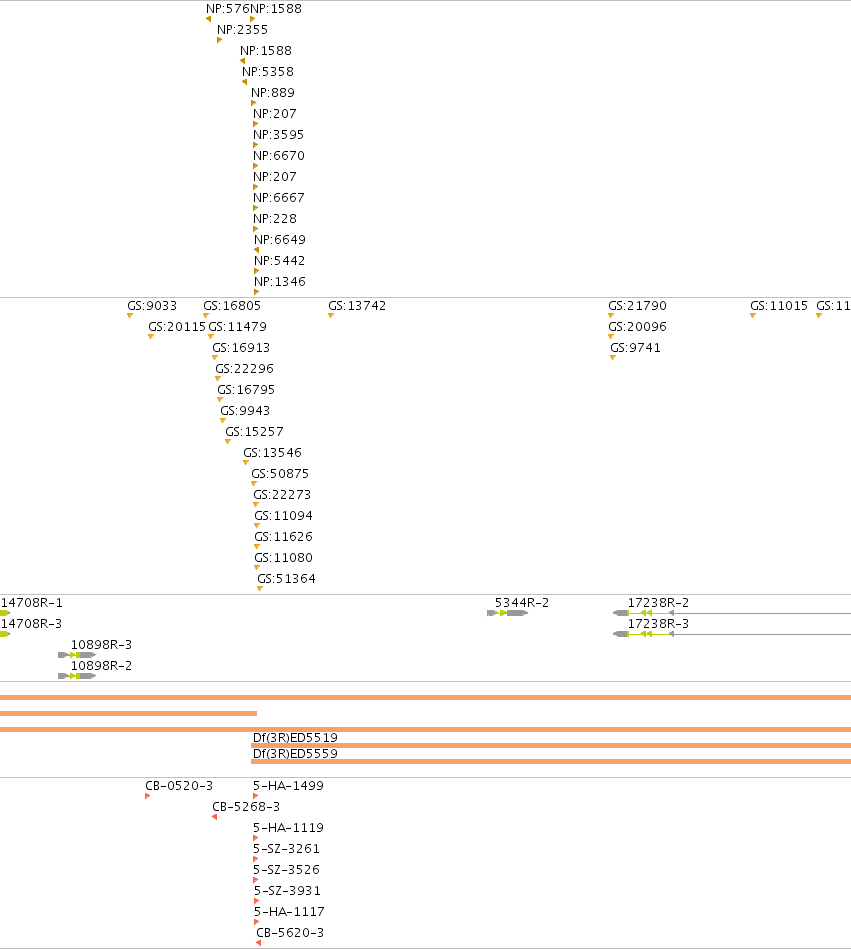This screenshot has height=949, width=851.
Task: Click the GS:20096 triangle marker
Action: [x=611, y=337]
